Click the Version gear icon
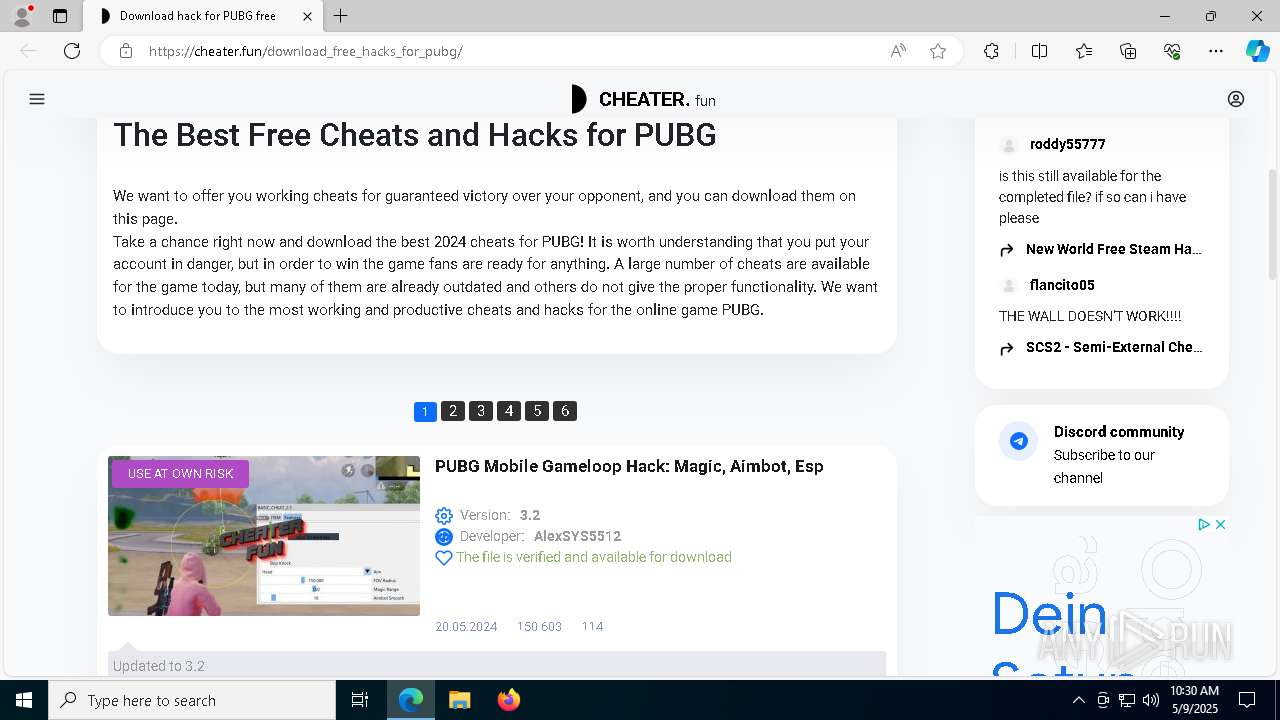 pyautogui.click(x=444, y=516)
